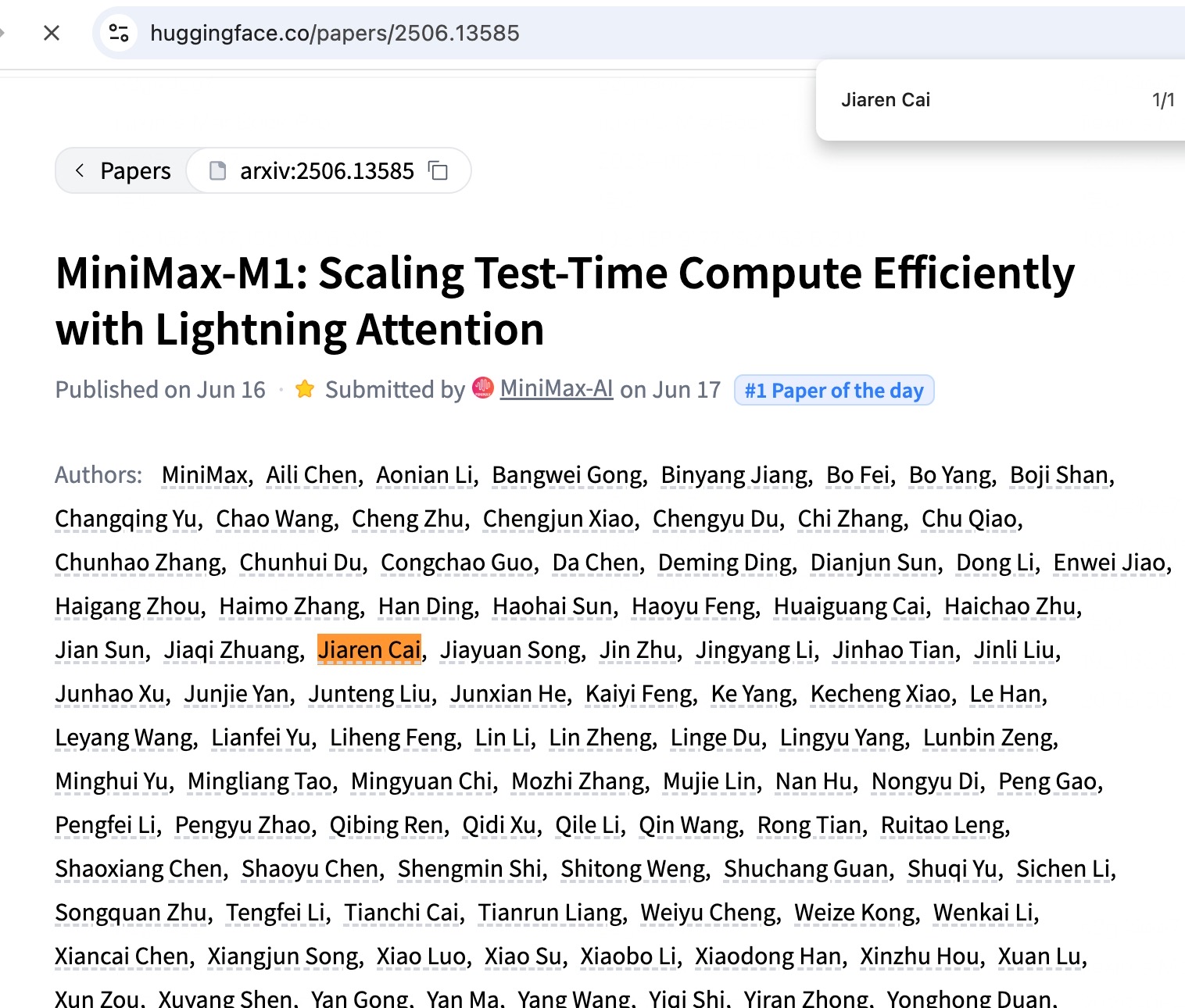Open author Jiayuan Song

pos(510,650)
